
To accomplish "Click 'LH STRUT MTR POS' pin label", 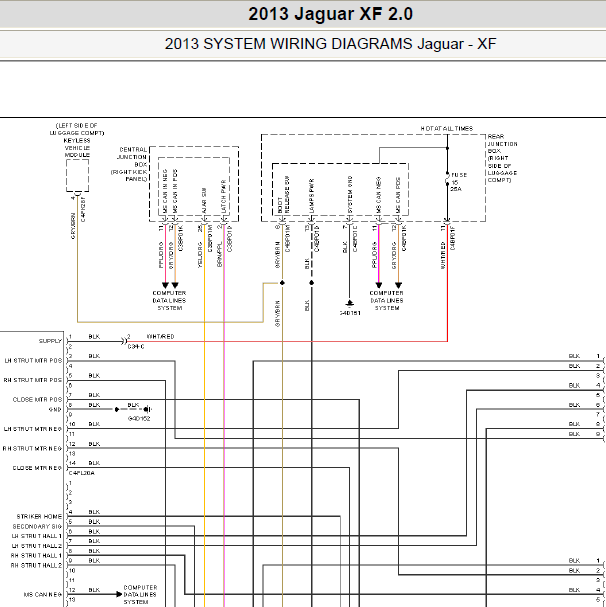I will [33, 360].
